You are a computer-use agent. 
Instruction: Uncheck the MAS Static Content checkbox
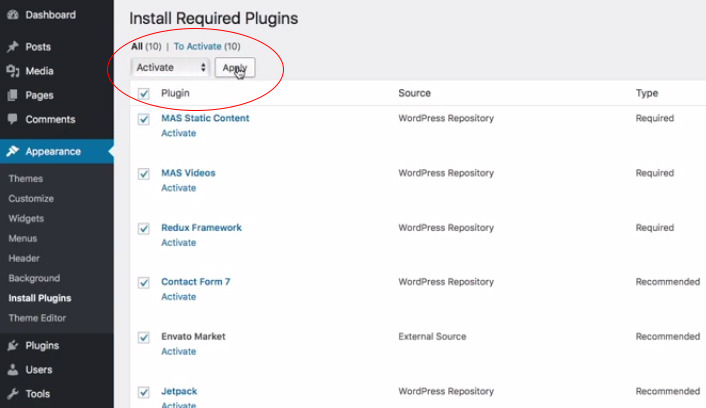pyautogui.click(x=144, y=119)
